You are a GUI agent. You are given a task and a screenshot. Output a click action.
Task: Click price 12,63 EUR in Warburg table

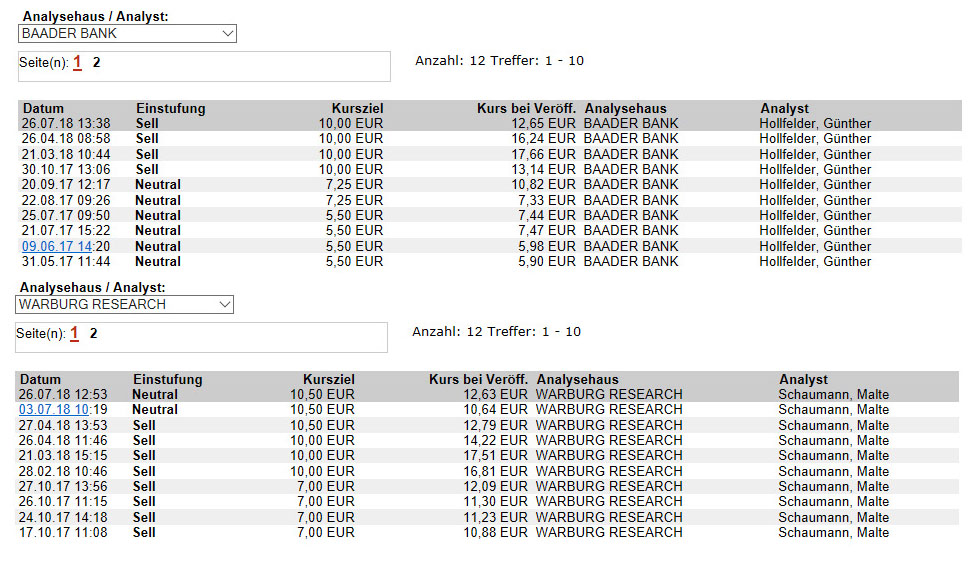[496, 394]
